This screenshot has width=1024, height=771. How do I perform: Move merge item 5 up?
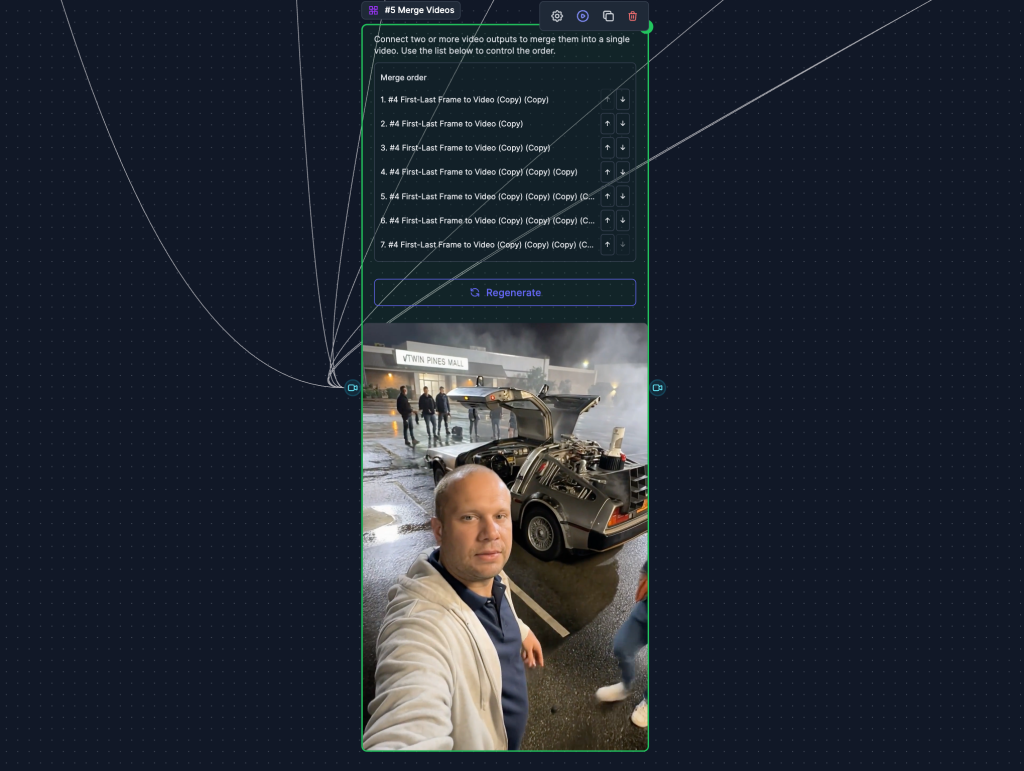(x=607, y=196)
